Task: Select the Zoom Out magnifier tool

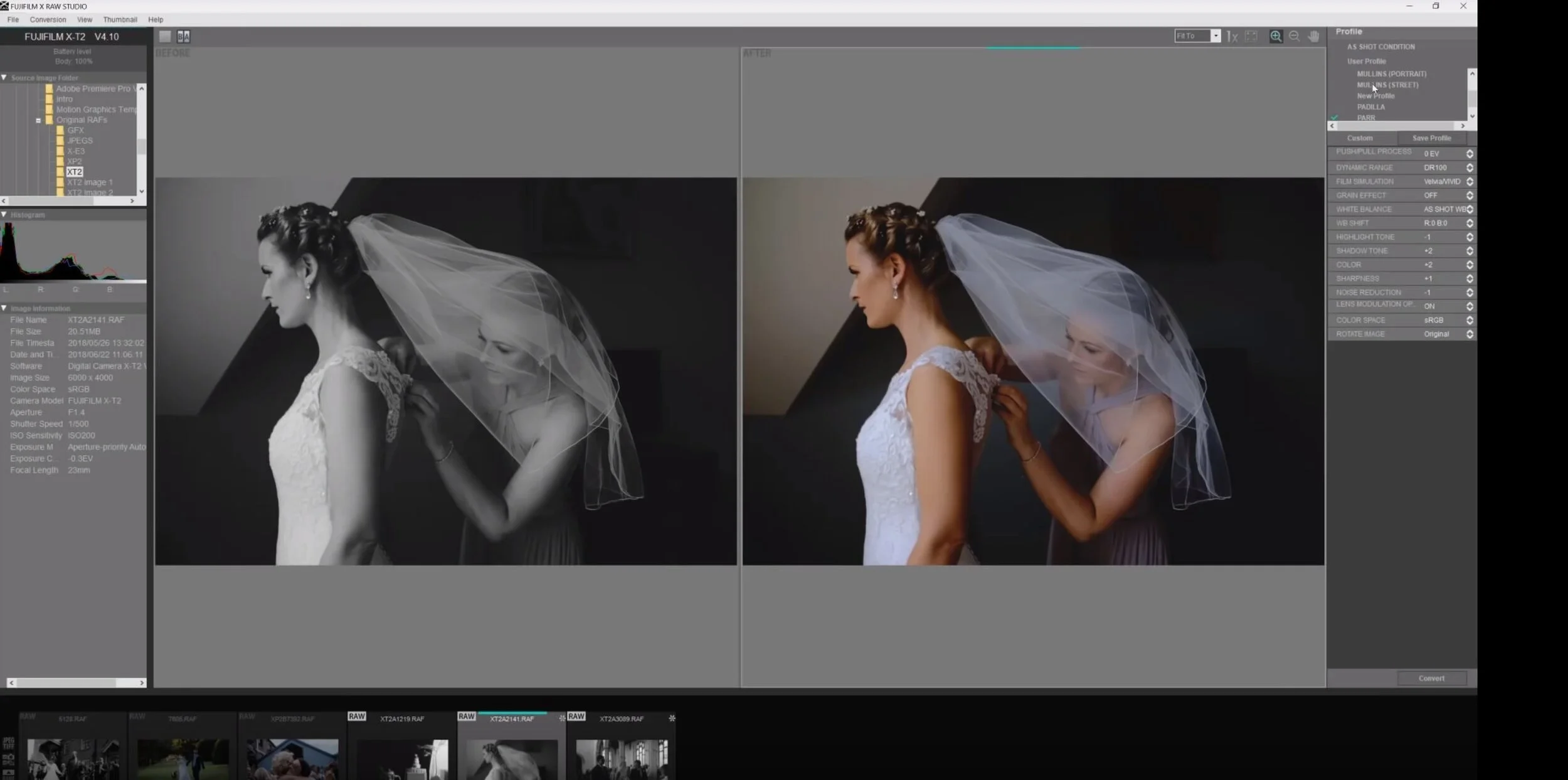Action: pyautogui.click(x=1295, y=36)
